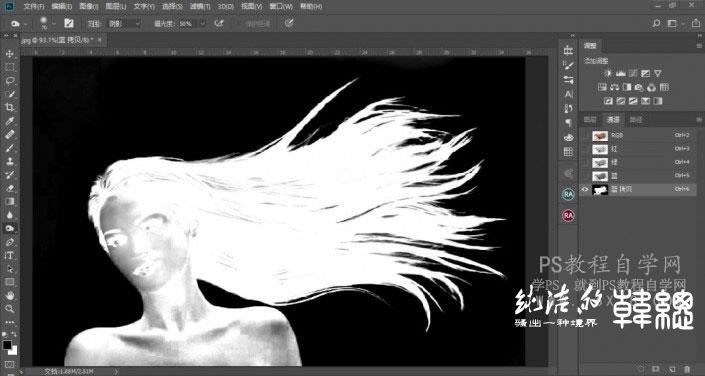Toggle the brush settings panel button
Image resolution: width=705 pixels, height=376 pixels.
pos(69,23)
